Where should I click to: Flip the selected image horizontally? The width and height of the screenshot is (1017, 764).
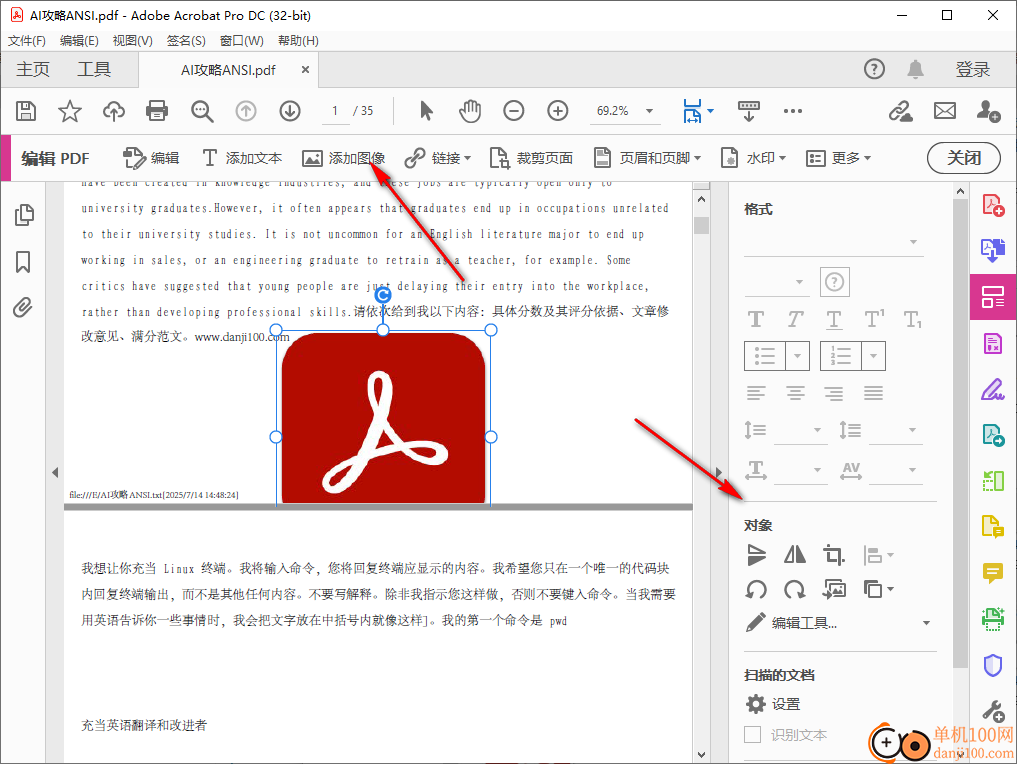click(x=795, y=555)
